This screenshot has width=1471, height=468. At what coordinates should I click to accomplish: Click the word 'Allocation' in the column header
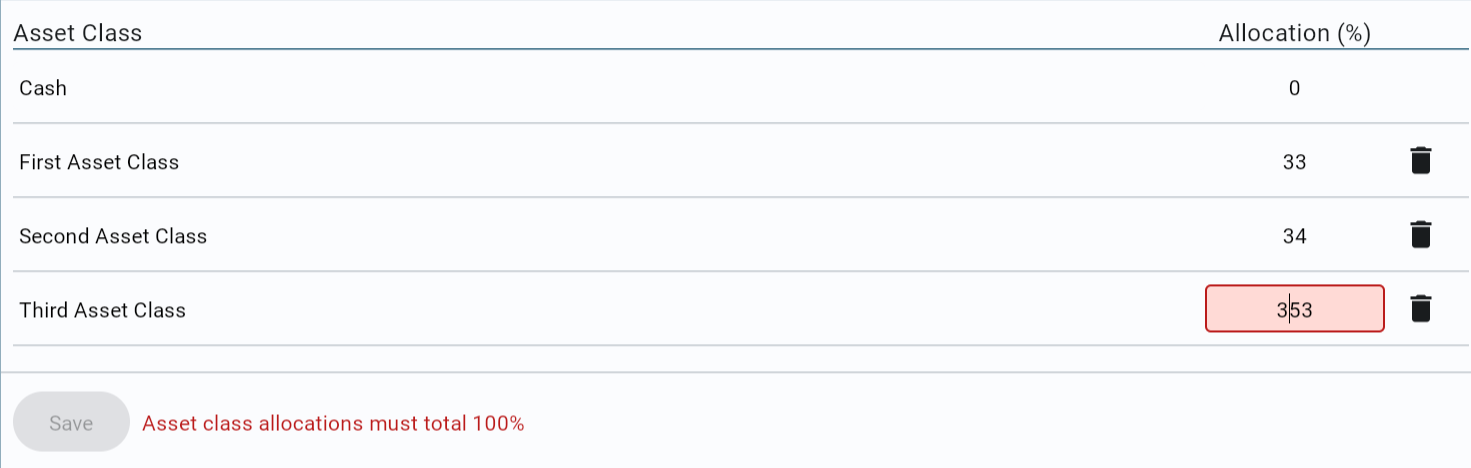click(1273, 33)
